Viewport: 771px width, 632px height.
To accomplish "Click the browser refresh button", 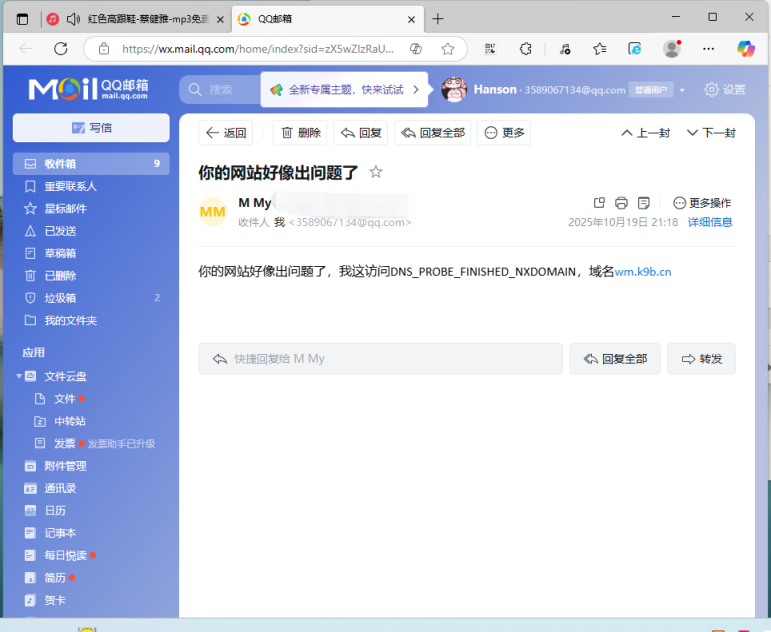I will click(x=60, y=49).
